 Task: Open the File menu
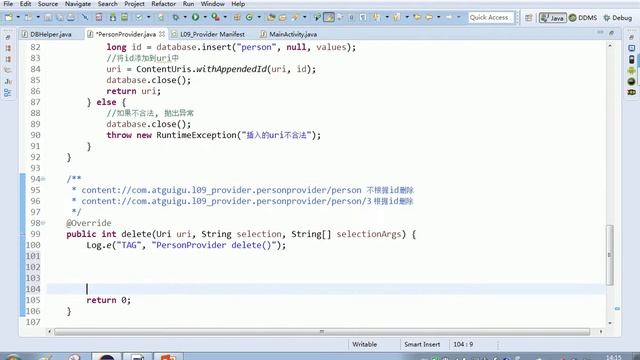(8, 4)
